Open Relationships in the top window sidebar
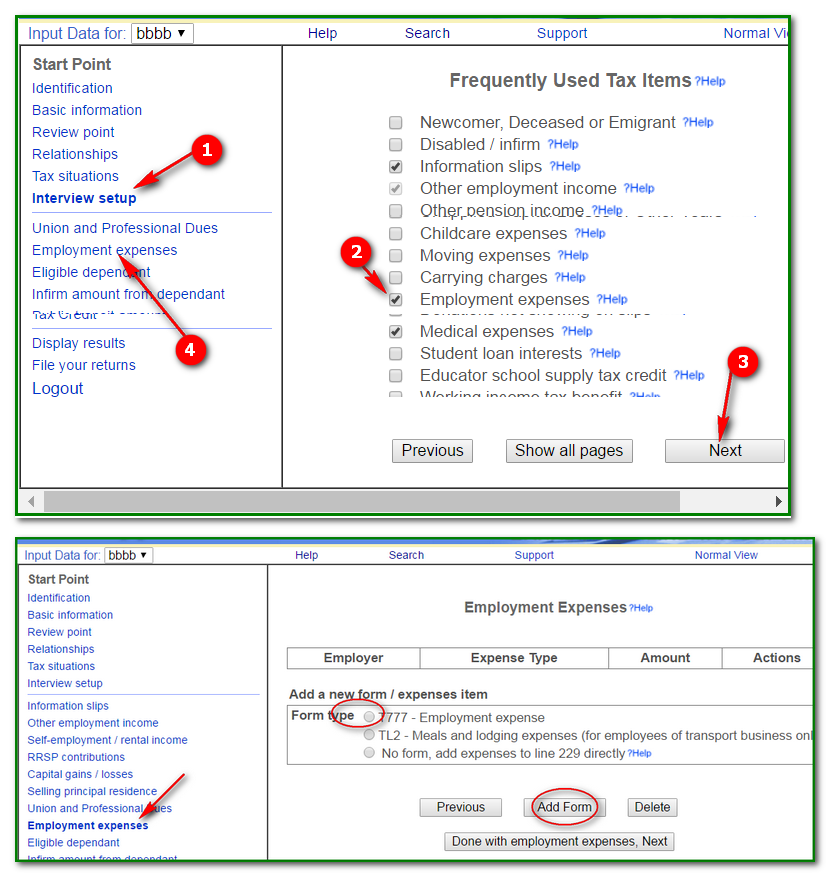The height and width of the screenshot is (878, 831). [x=75, y=154]
